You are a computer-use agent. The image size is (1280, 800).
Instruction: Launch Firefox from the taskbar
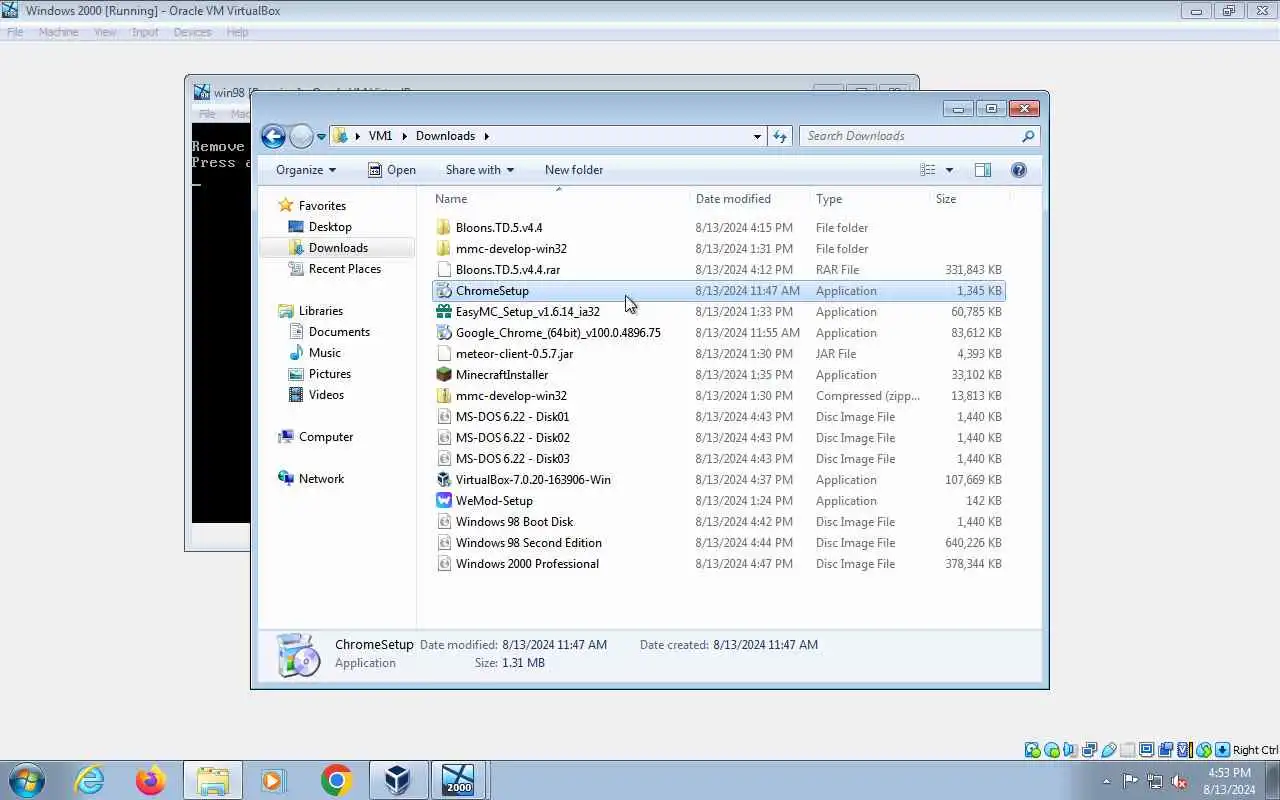click(151, 780)
